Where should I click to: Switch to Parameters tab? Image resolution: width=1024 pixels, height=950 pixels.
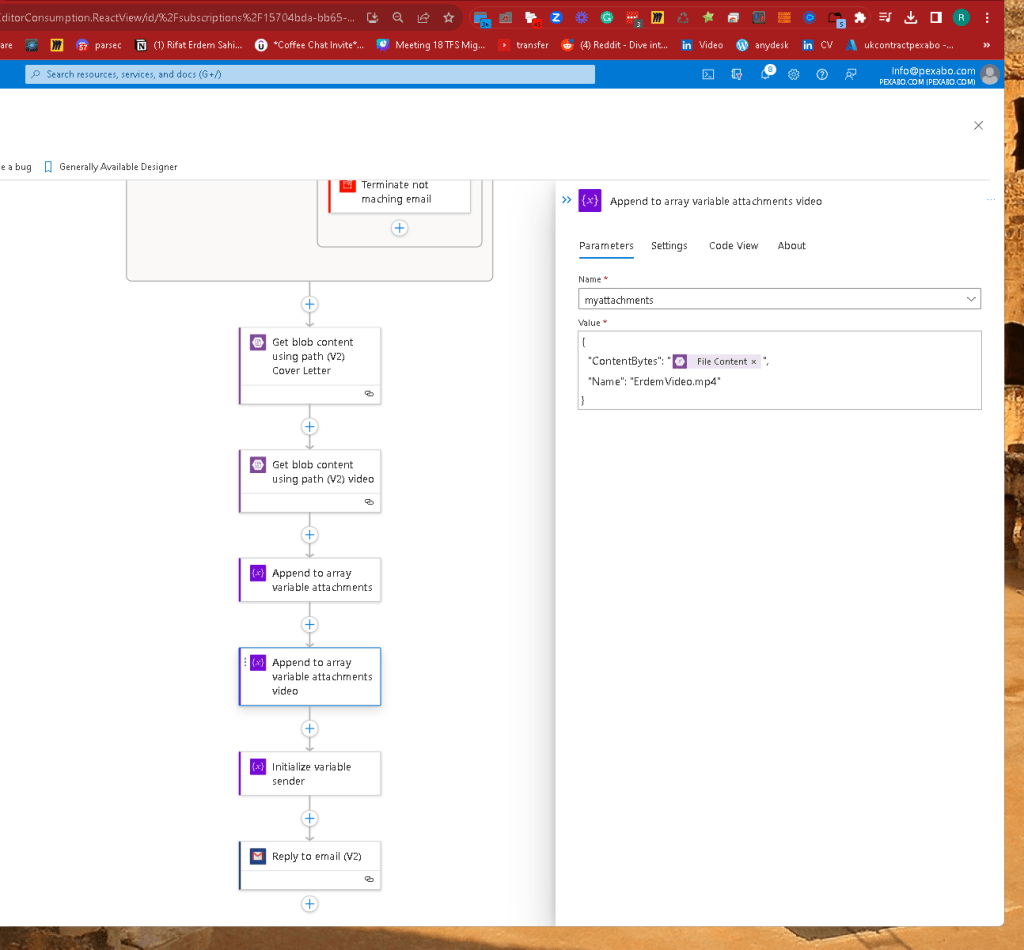click(x=606, y=245)
